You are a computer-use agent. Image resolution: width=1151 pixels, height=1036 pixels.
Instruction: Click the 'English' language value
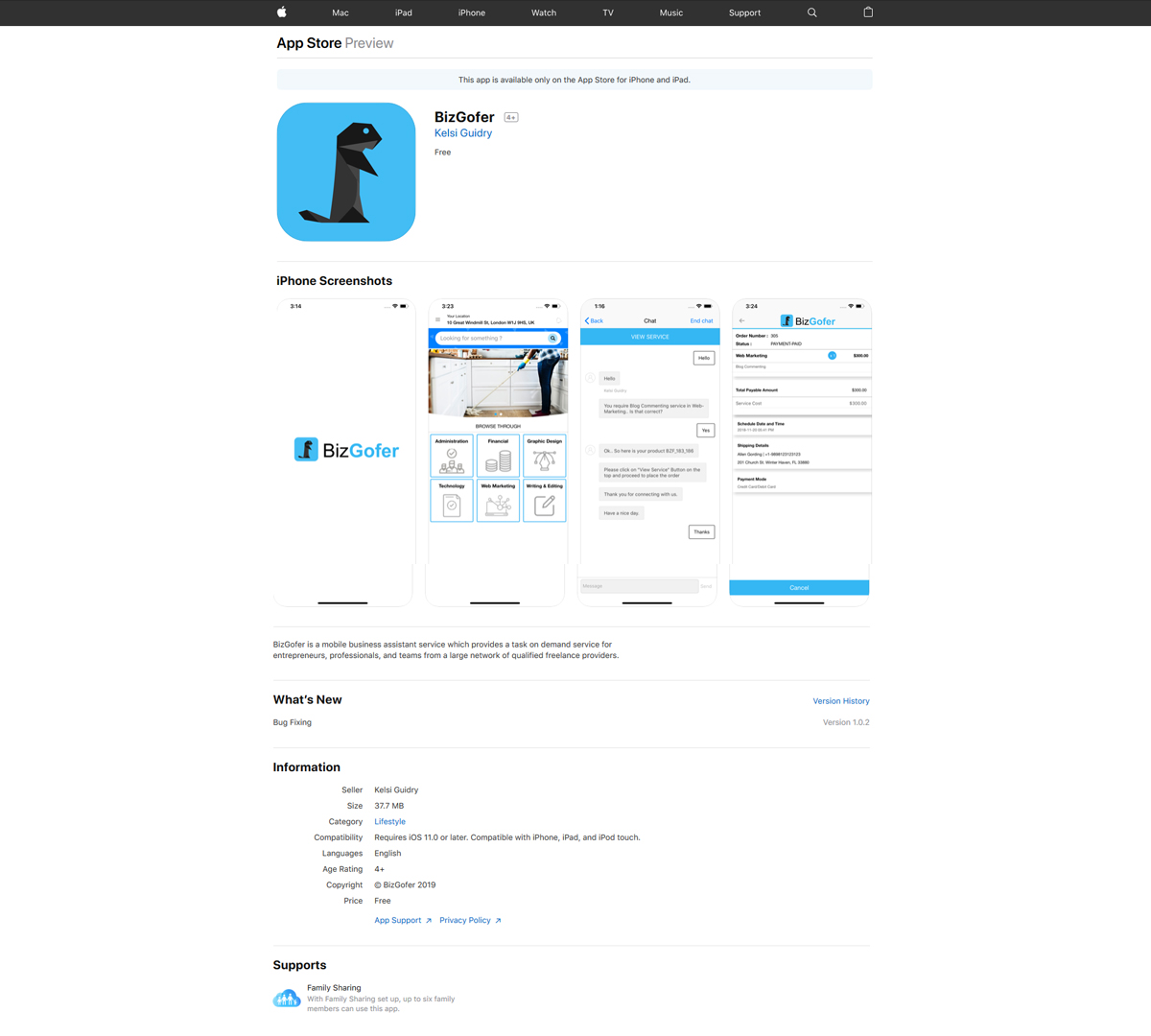(388, 854)
